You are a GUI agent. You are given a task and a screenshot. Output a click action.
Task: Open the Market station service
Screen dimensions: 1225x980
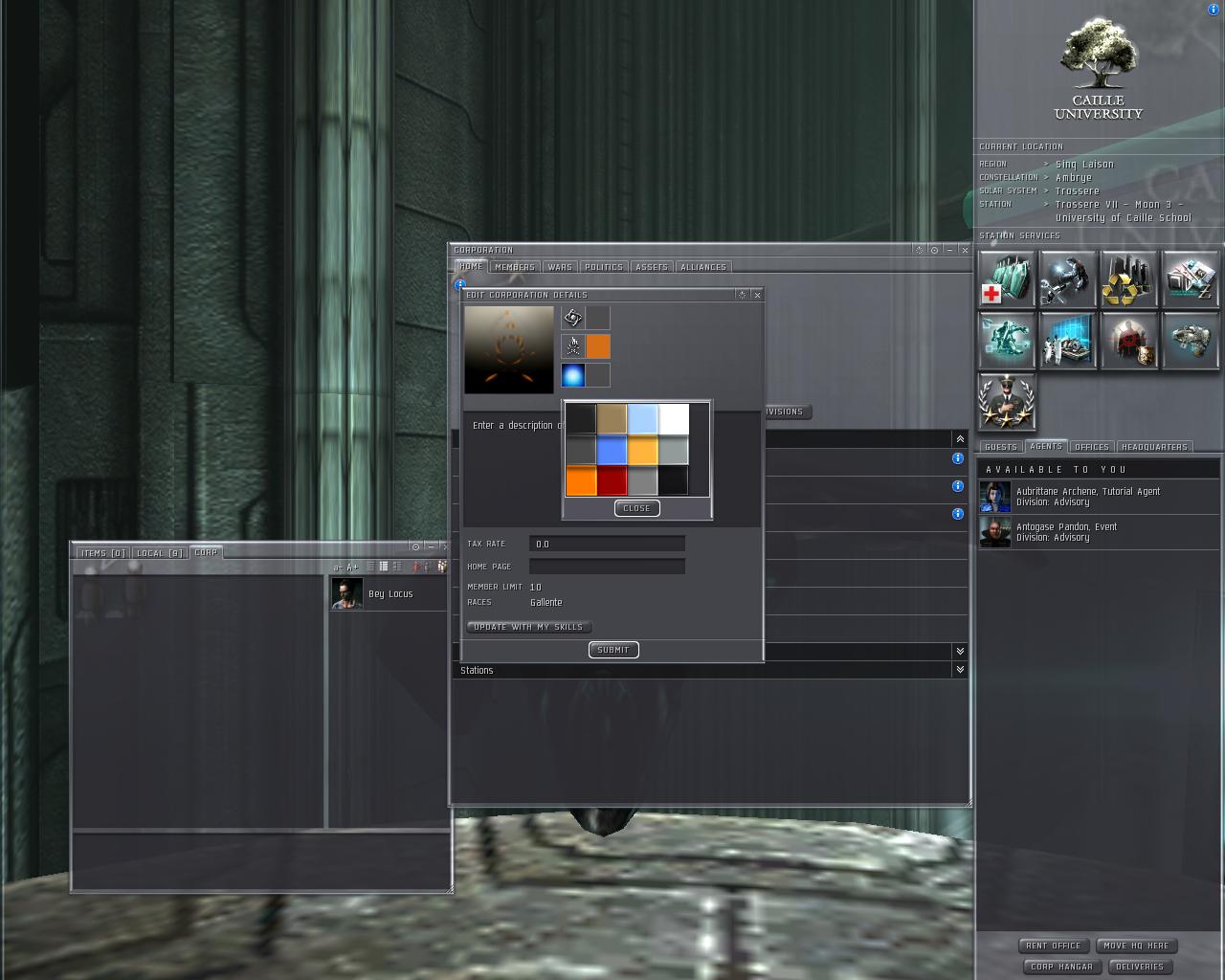point(1191,279)
